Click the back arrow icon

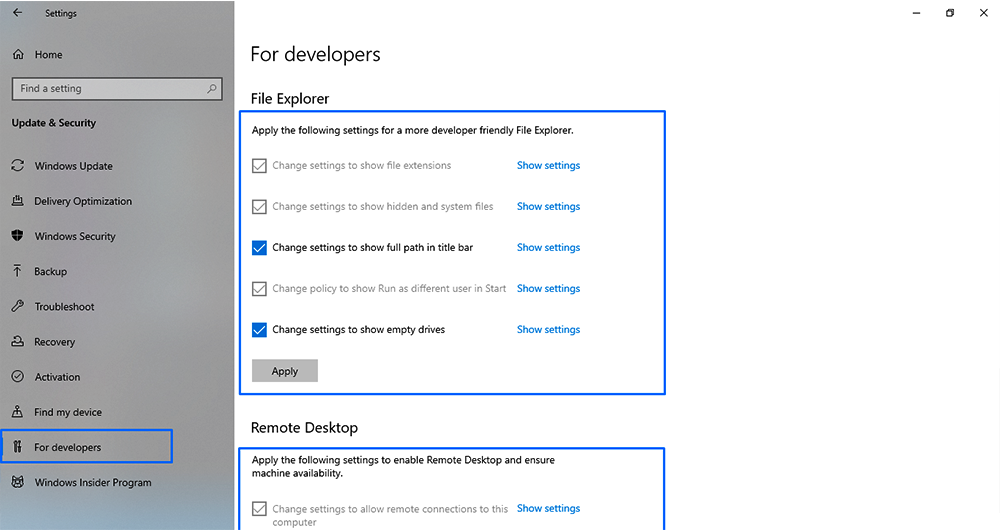click(17, 12)
